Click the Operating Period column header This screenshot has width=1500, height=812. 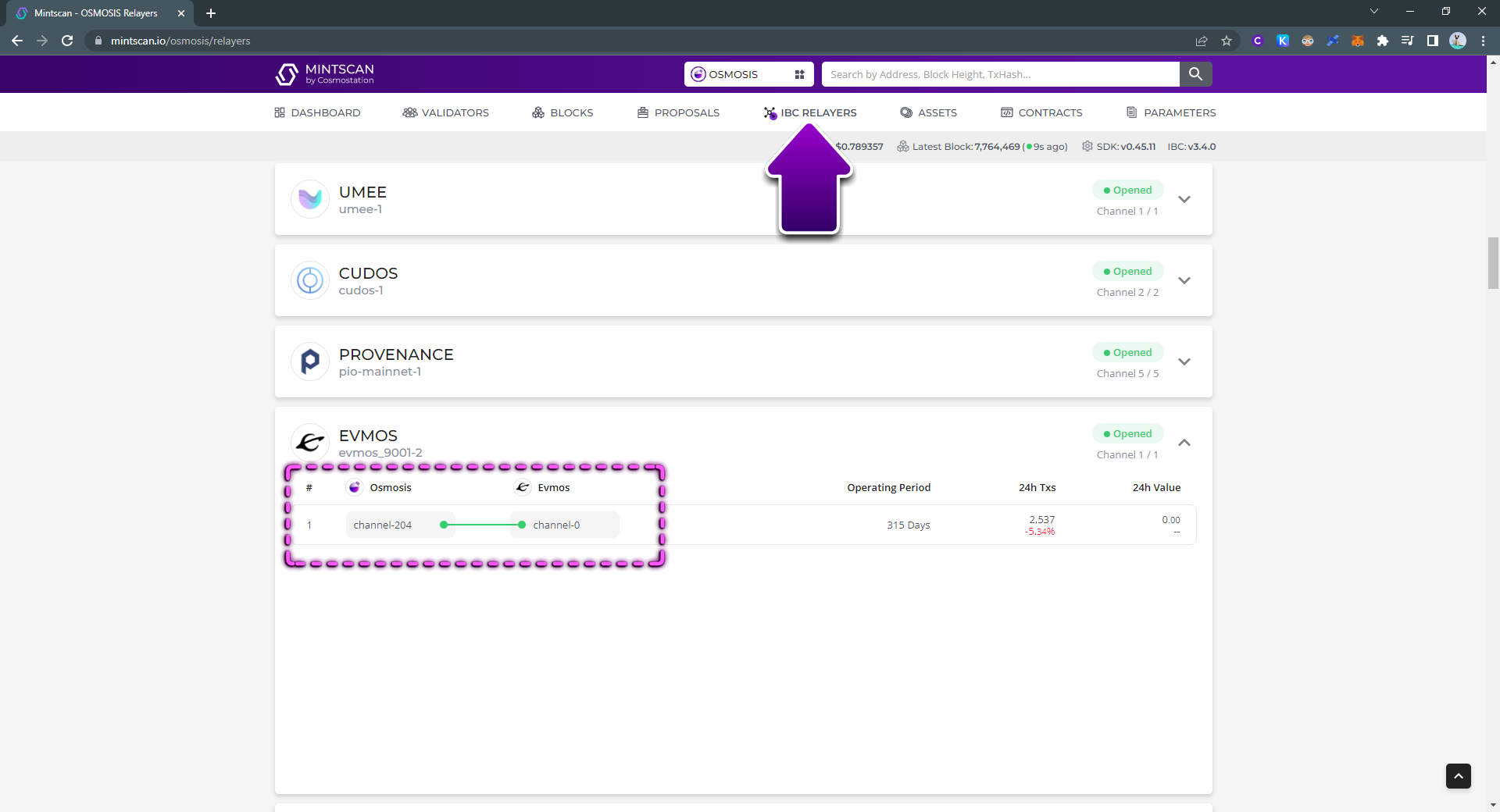(888, 487)
